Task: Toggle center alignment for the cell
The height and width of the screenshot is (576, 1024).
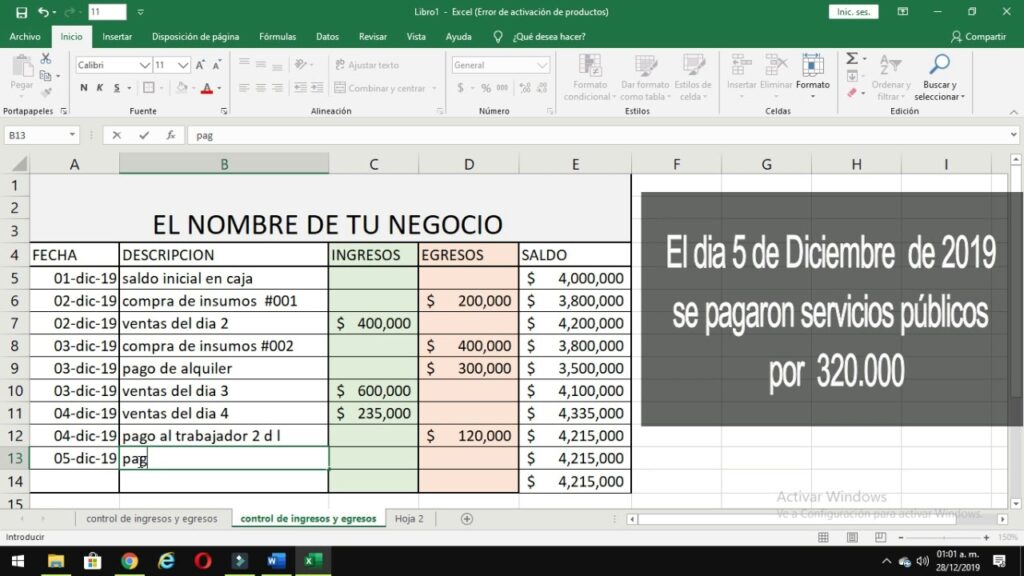Action: 261,85
